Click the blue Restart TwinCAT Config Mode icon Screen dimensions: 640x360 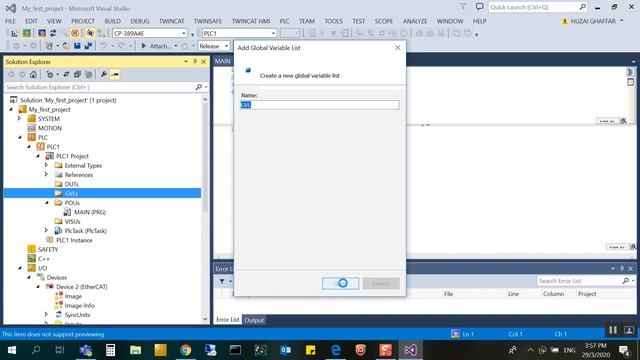click(x=42, y=33)
